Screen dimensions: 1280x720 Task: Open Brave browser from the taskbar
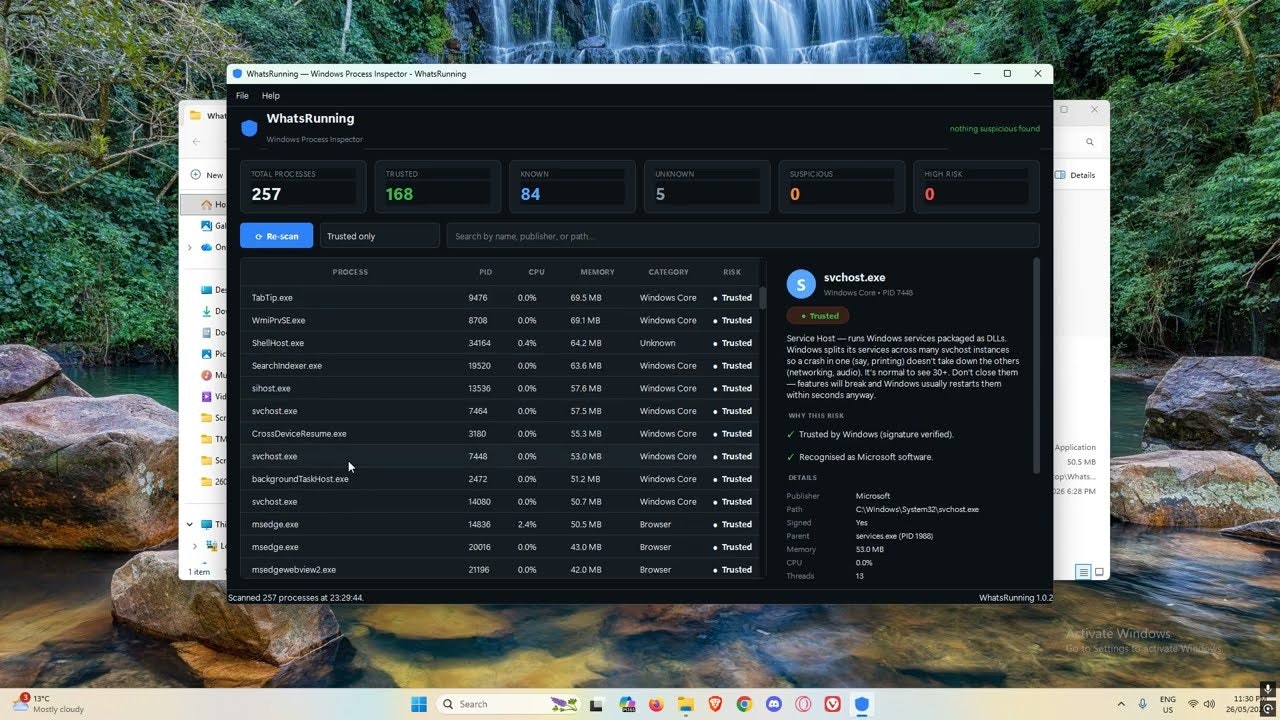[715, 704]
